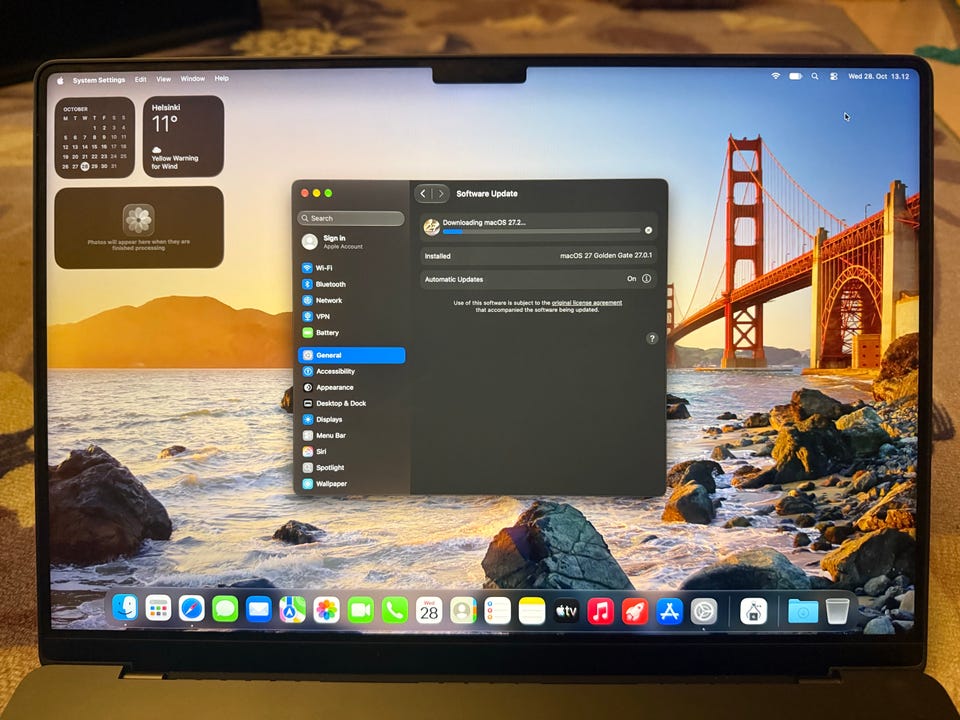The width and height of the screenshot is (960, 720).
Task: Open the original license agreement link
Action: (587, 302)
